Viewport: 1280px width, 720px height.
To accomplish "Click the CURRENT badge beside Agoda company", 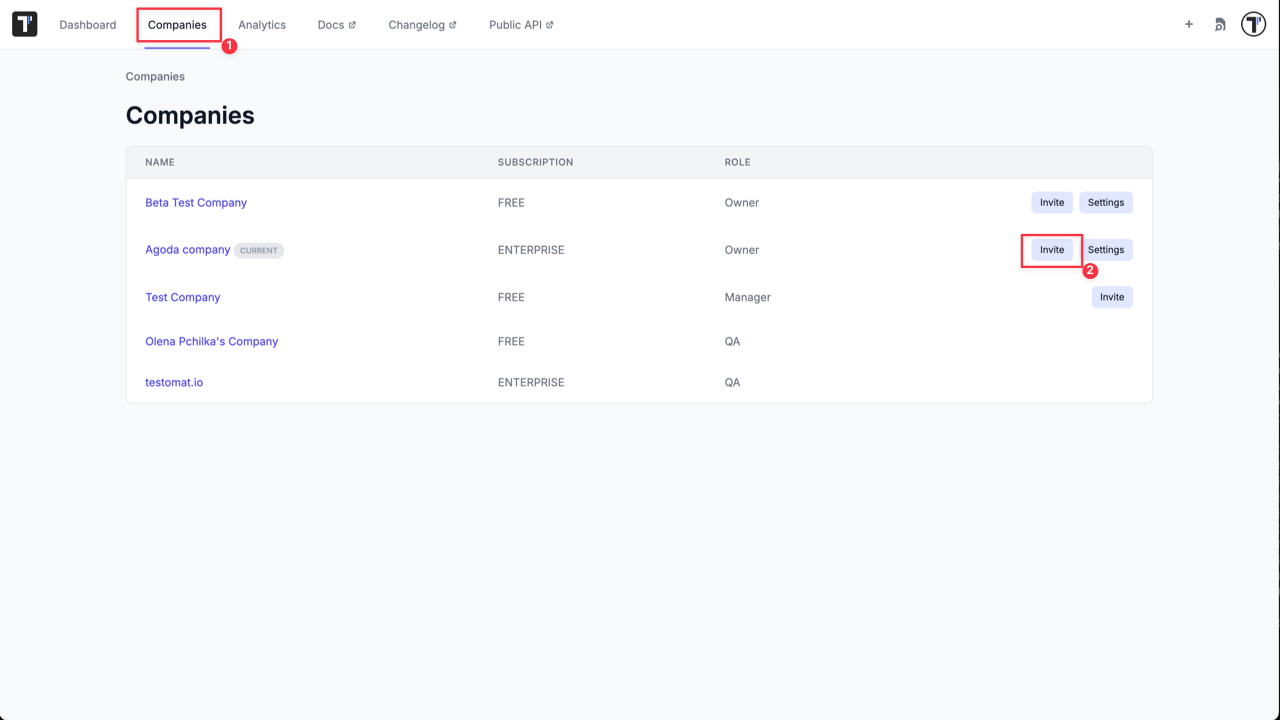I will click(x=258, y=250).
